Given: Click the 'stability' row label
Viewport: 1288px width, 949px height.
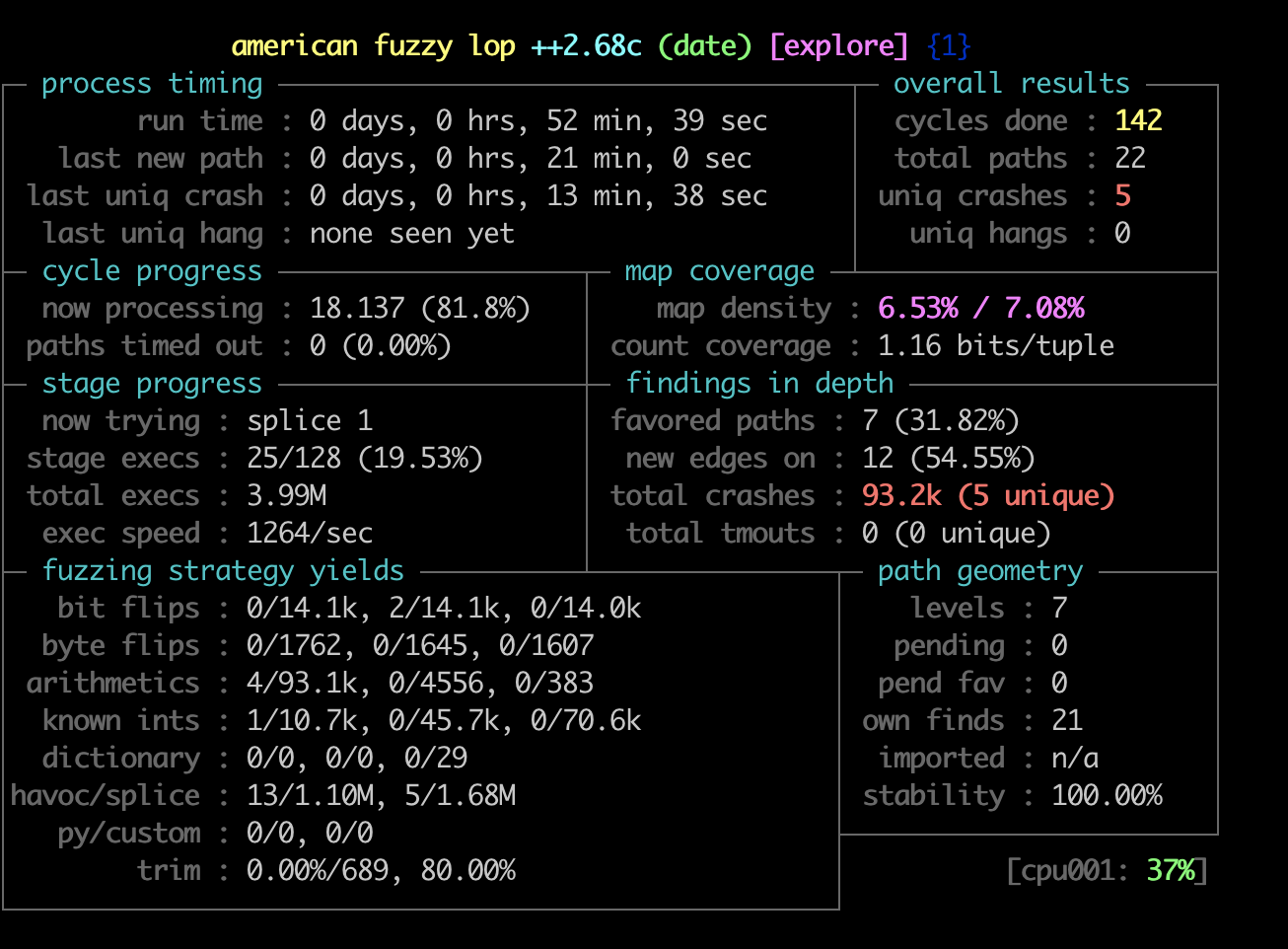Looking at the screenshot, I should 933,796.
